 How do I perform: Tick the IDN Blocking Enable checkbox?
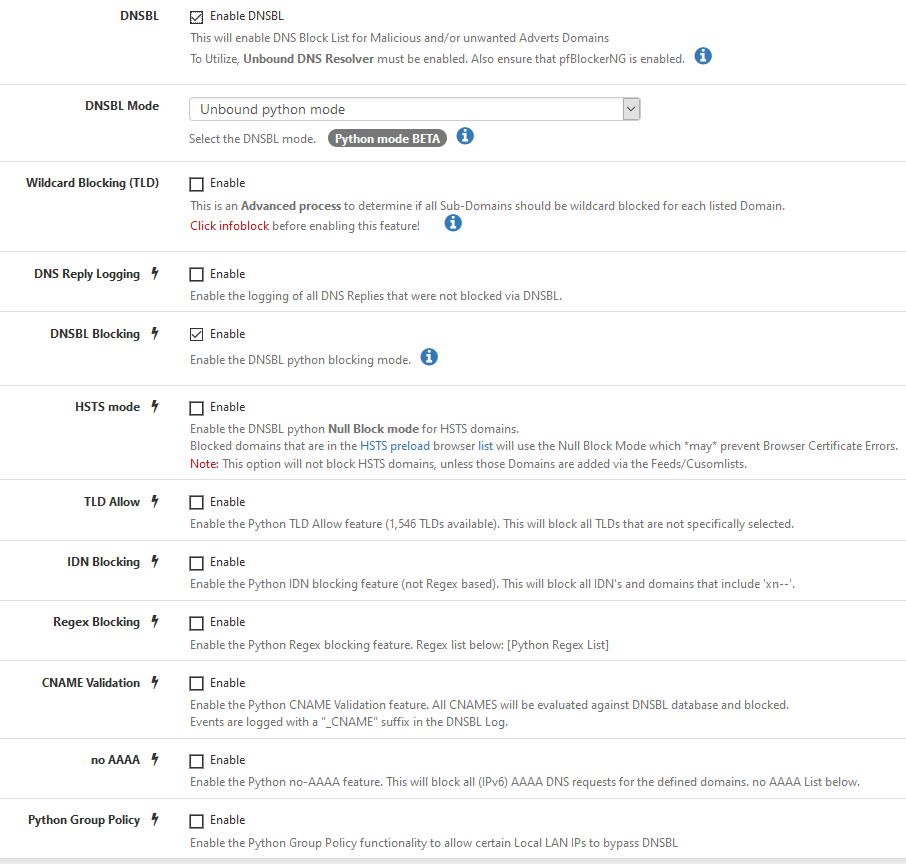pyautogui.click(x=196, y=563)
